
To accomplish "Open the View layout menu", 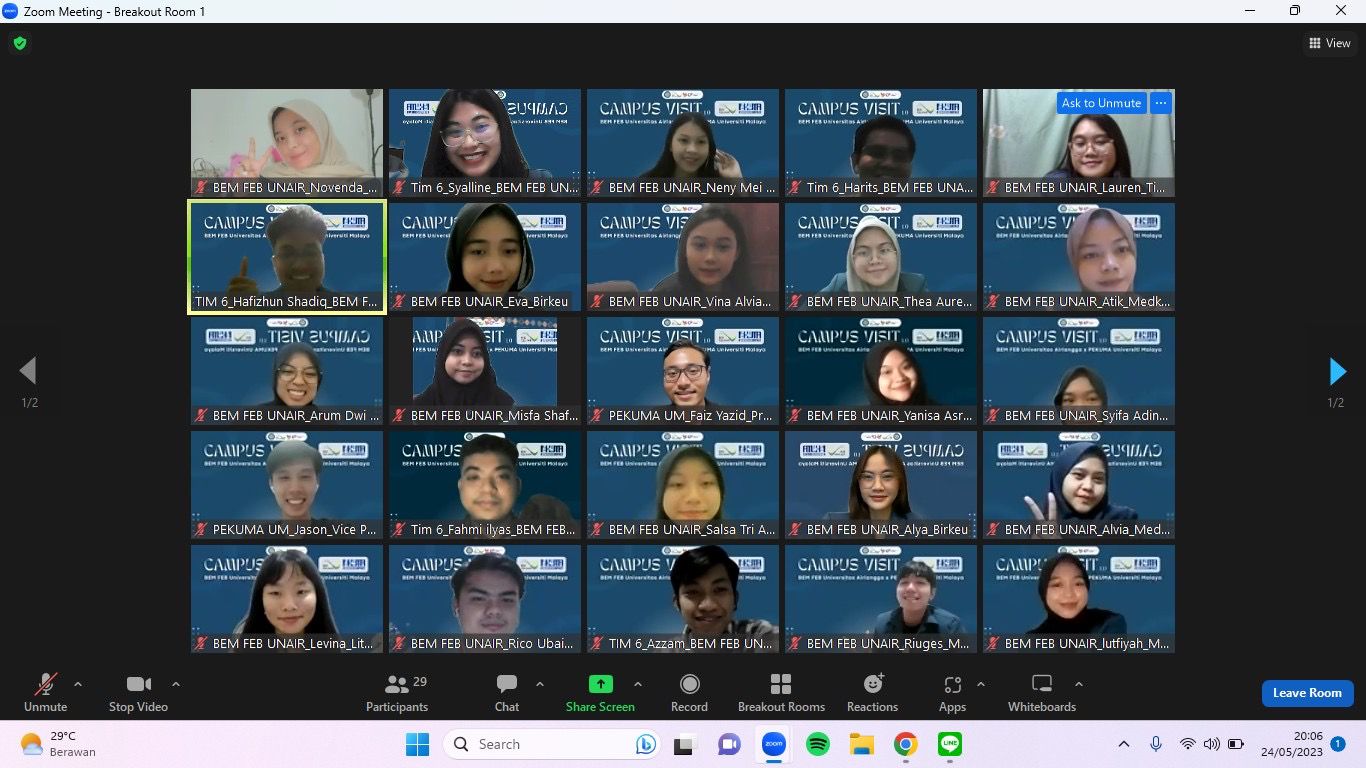I will 1330,43.
